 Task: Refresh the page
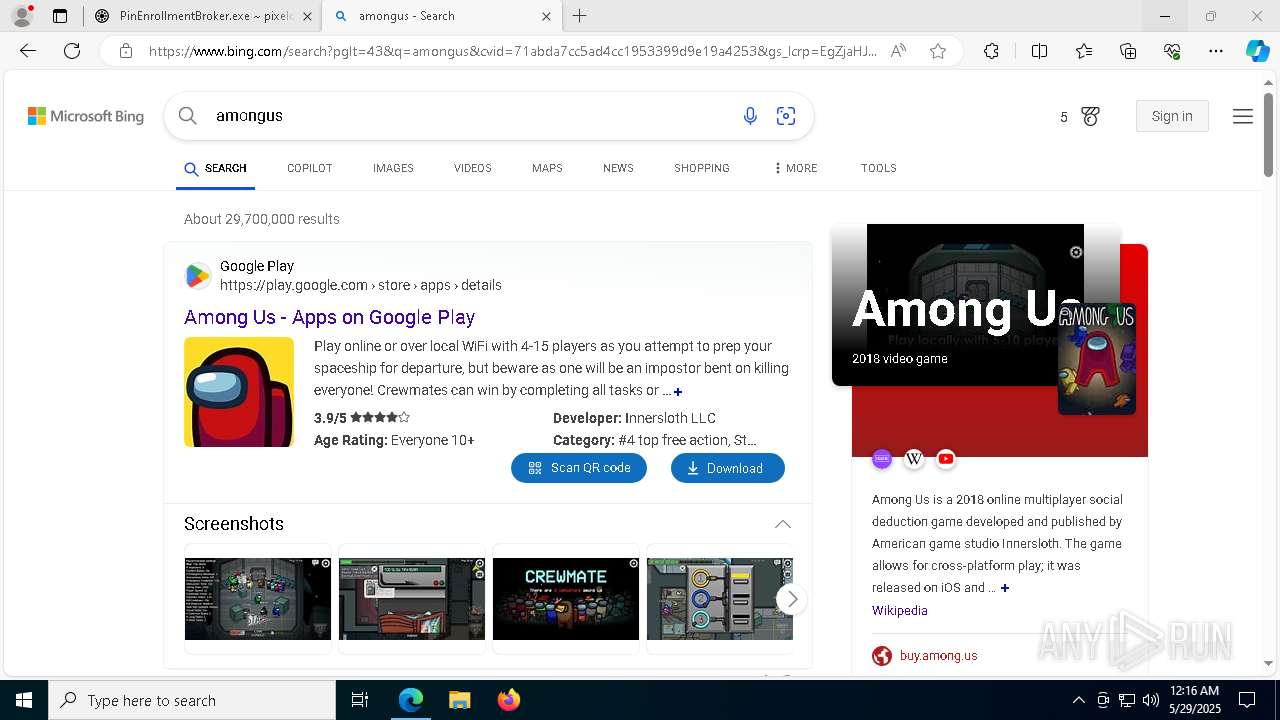[72, 51]
